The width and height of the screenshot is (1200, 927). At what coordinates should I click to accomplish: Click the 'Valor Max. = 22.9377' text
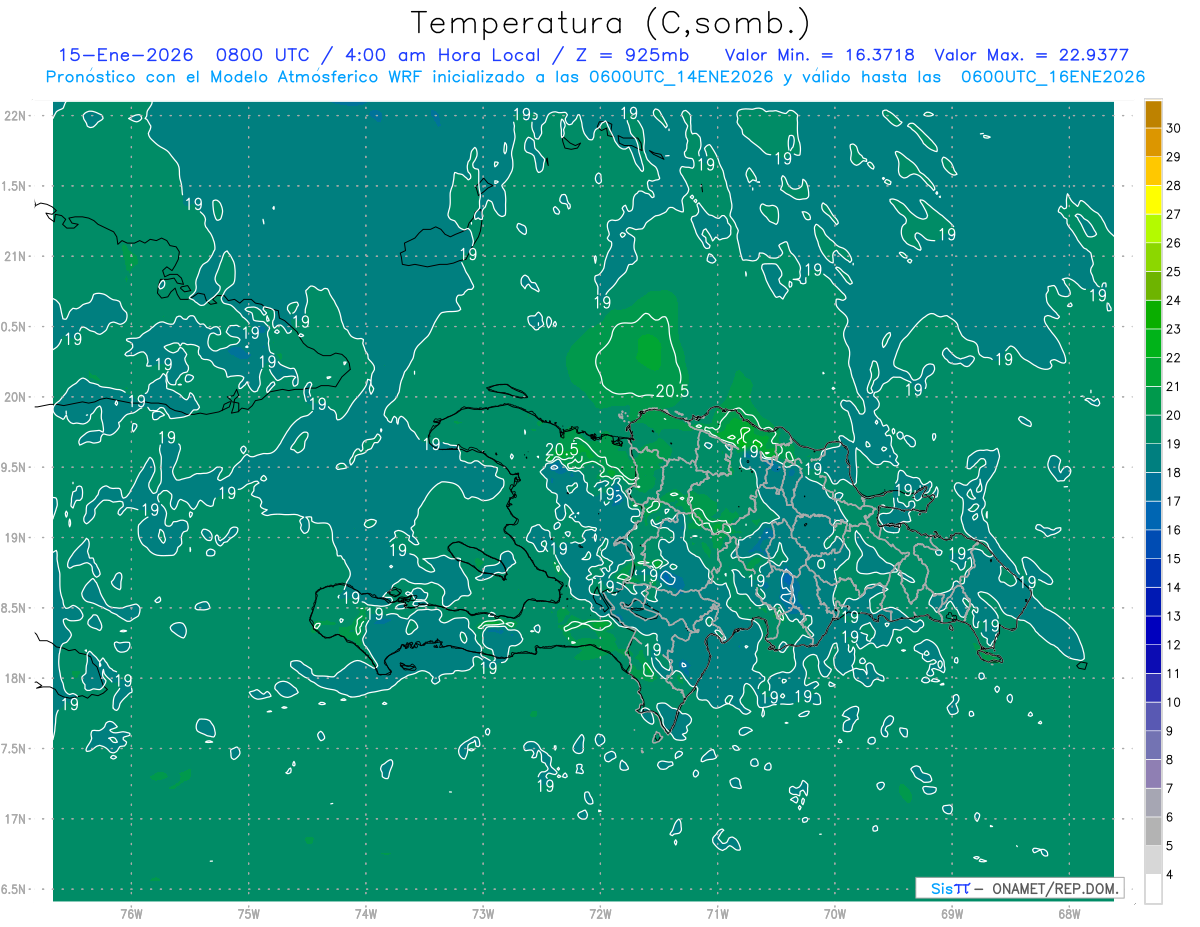point(1031,56)
